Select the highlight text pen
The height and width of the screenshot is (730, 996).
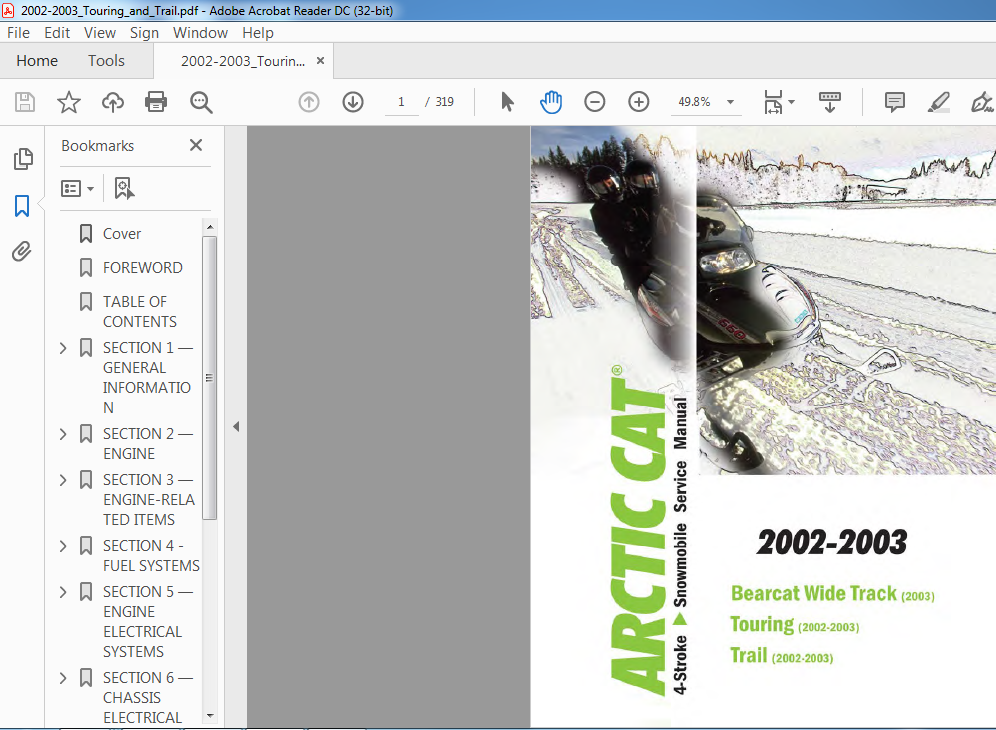(x=938, y=102)
